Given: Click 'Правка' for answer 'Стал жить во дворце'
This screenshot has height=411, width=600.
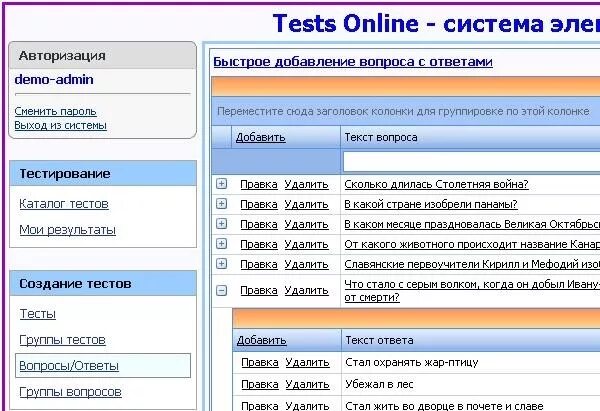Looking at the screenshot, I should click(x=260, y=406).
